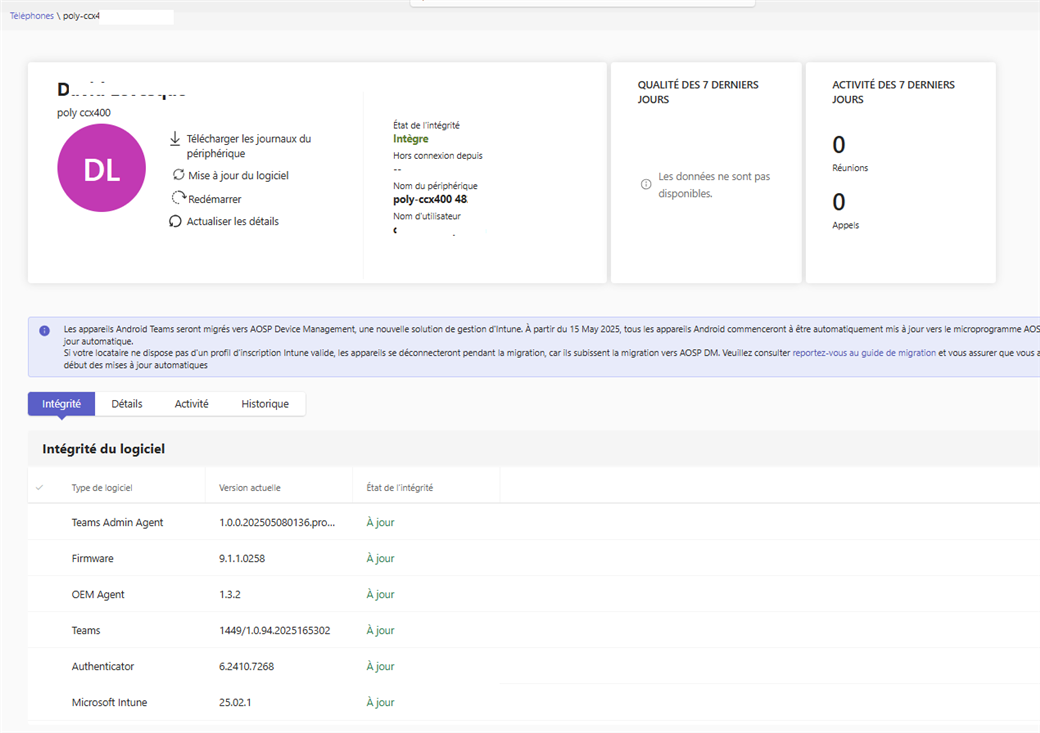This screenshot has width=1040, height=733.
Task: Click the refresh details circular icon
Action: pos(175,221)
